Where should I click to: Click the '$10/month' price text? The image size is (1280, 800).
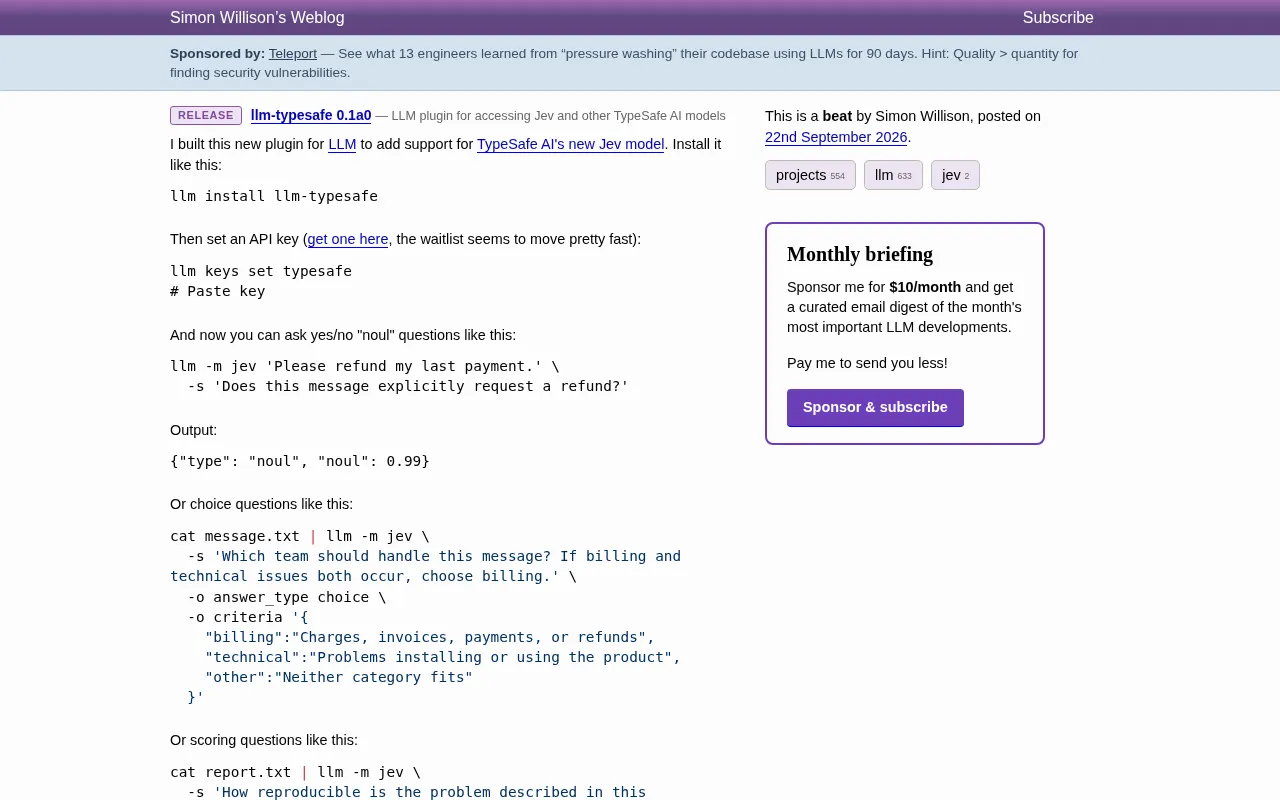(925, 287)
